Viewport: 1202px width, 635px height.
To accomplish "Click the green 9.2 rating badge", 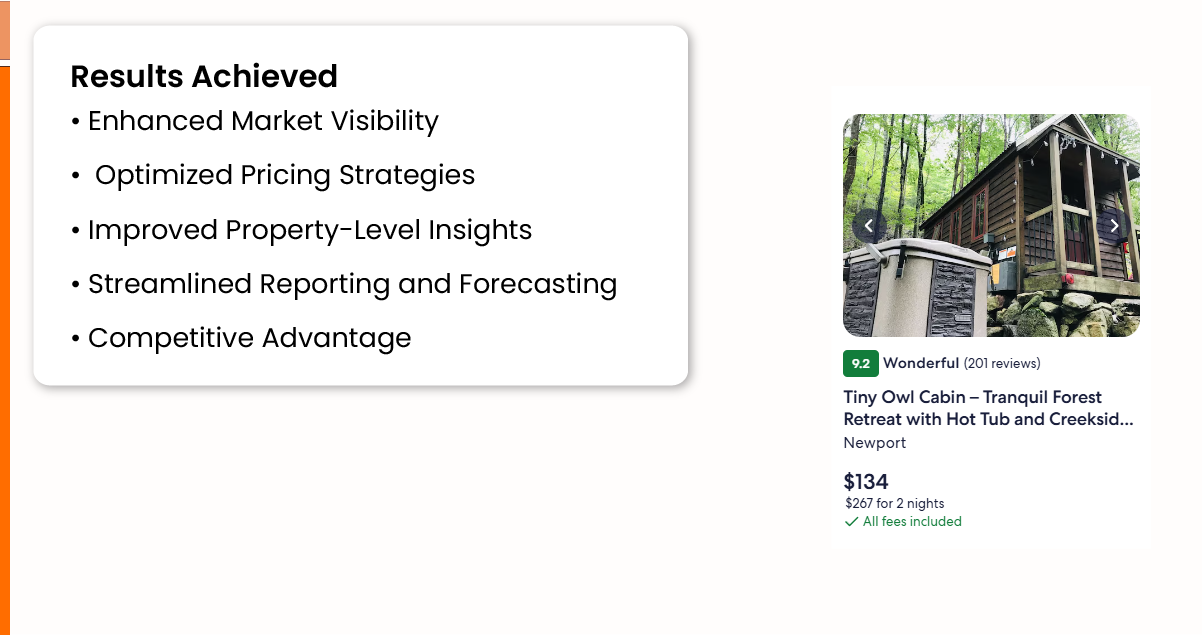I will (x=860, y=363).
